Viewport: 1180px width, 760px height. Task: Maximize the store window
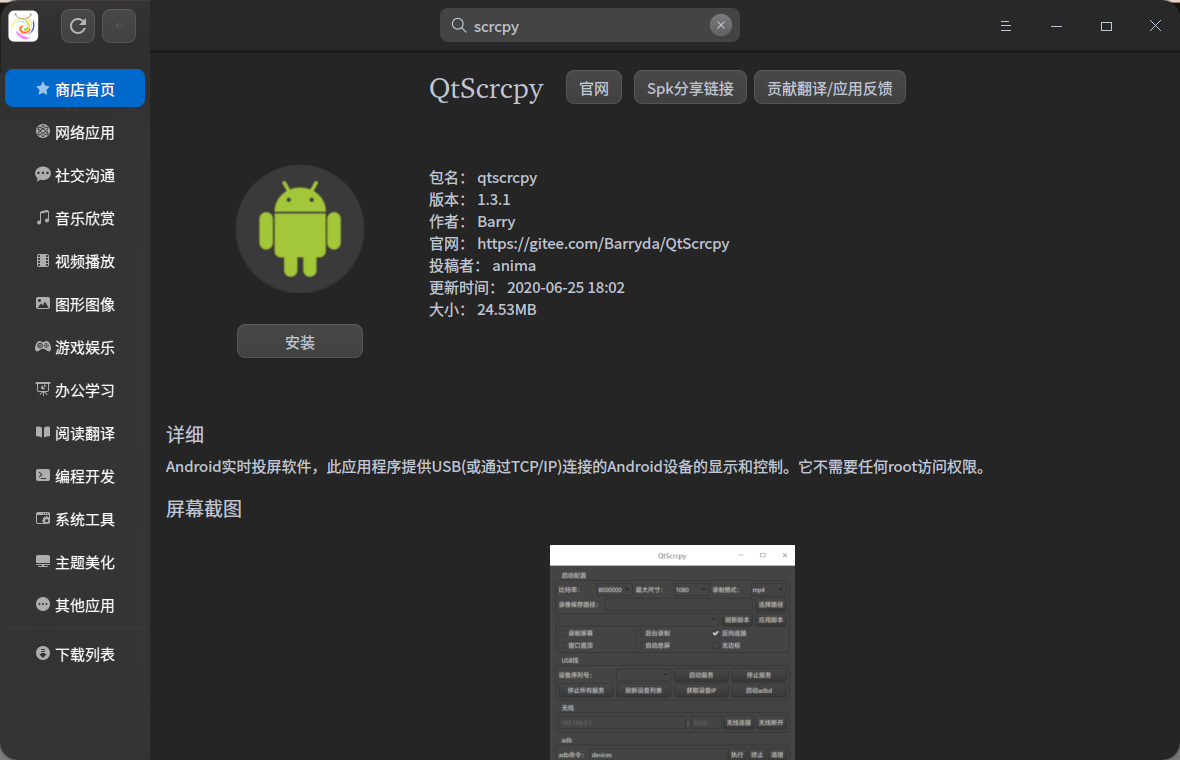pyautogui.click(x=1106, y=26)
